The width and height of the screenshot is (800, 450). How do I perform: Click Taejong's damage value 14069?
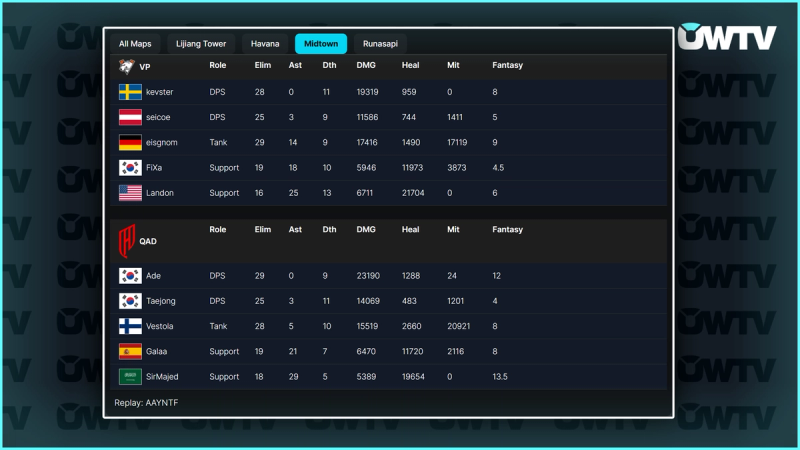click(x=368, y=301)
